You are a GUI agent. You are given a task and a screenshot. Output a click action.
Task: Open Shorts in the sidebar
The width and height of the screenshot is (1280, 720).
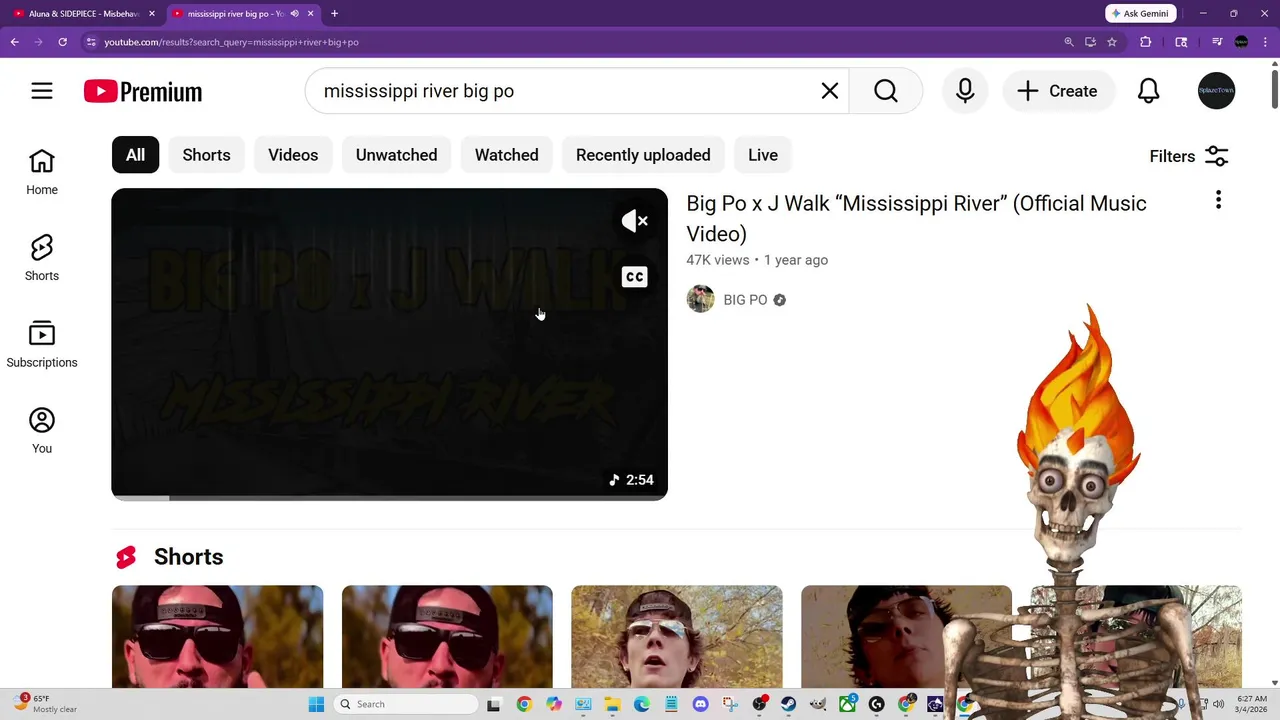pyautogui.click(x=42, y=258)
